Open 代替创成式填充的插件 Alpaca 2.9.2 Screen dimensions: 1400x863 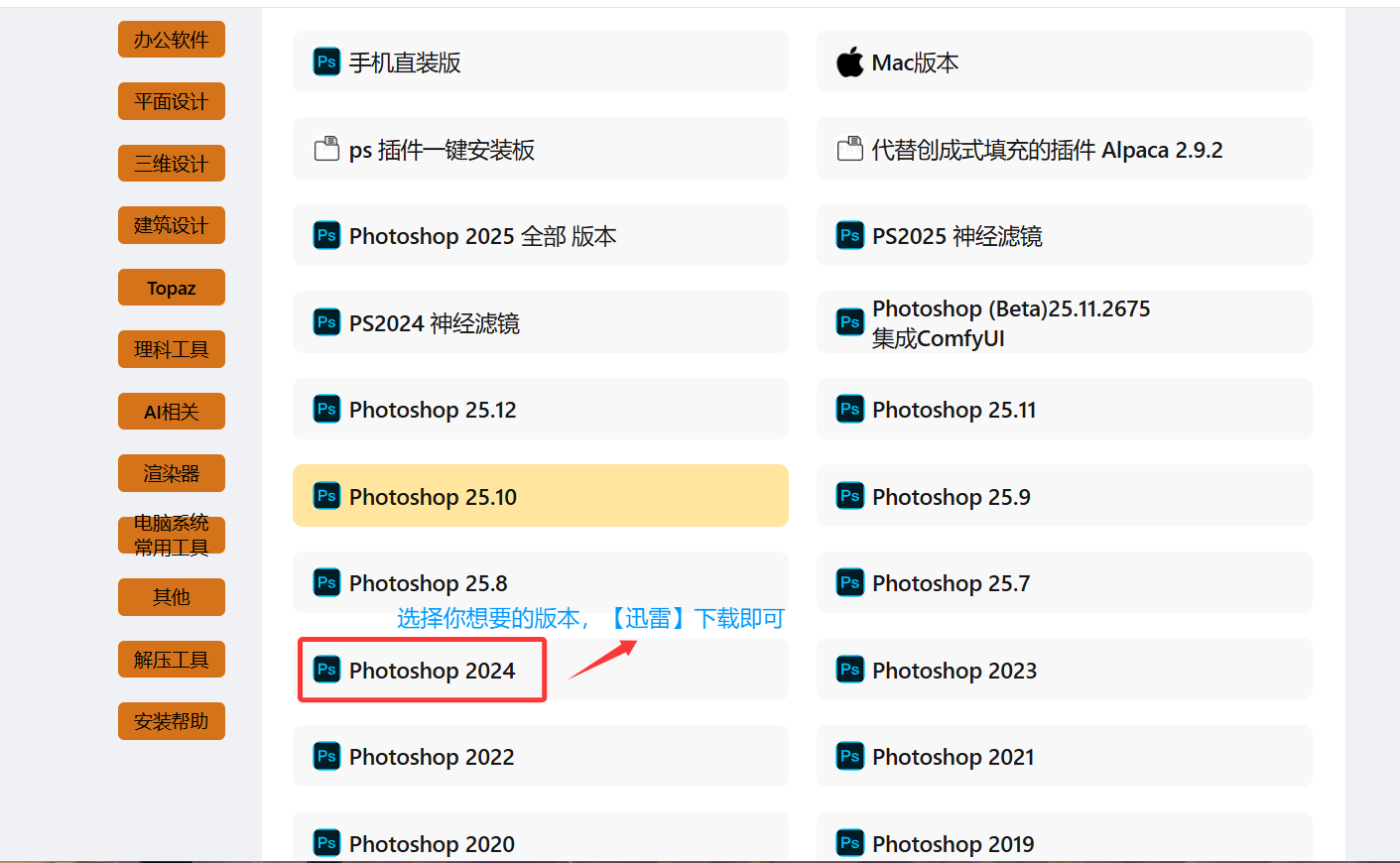pos(1065,149)
